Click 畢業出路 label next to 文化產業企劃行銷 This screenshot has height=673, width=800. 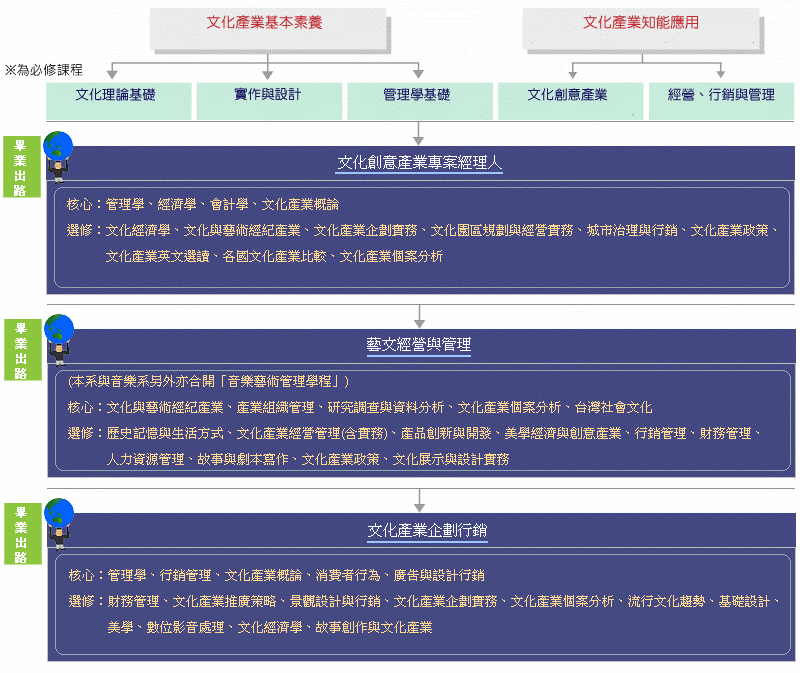coord(22,533)
